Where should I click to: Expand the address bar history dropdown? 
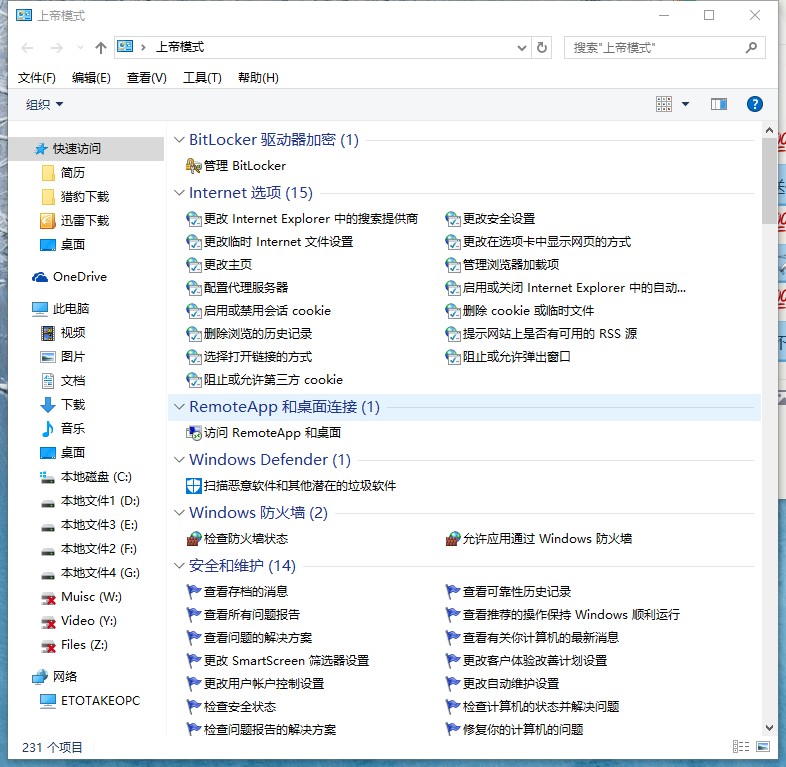point(522,48)
